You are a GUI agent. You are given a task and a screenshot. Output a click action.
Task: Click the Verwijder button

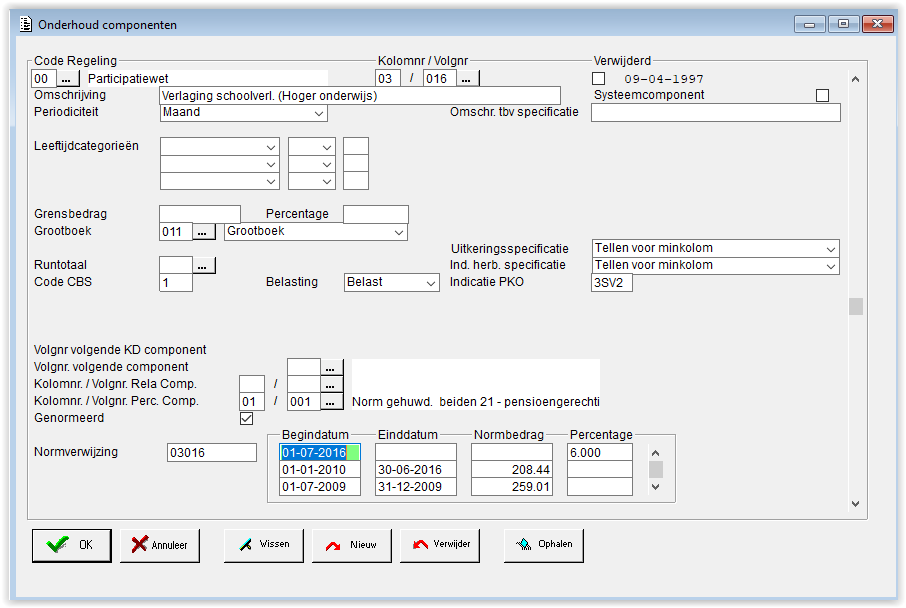tap(440, 545)
